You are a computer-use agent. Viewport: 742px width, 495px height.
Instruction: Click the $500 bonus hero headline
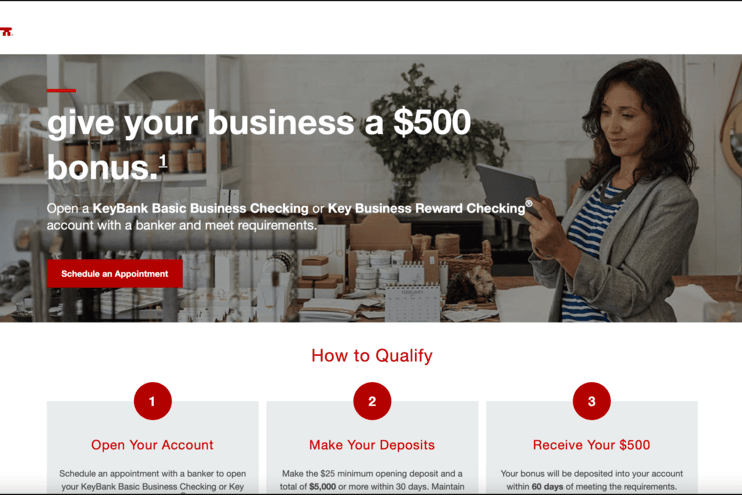[x=259, y=144]
